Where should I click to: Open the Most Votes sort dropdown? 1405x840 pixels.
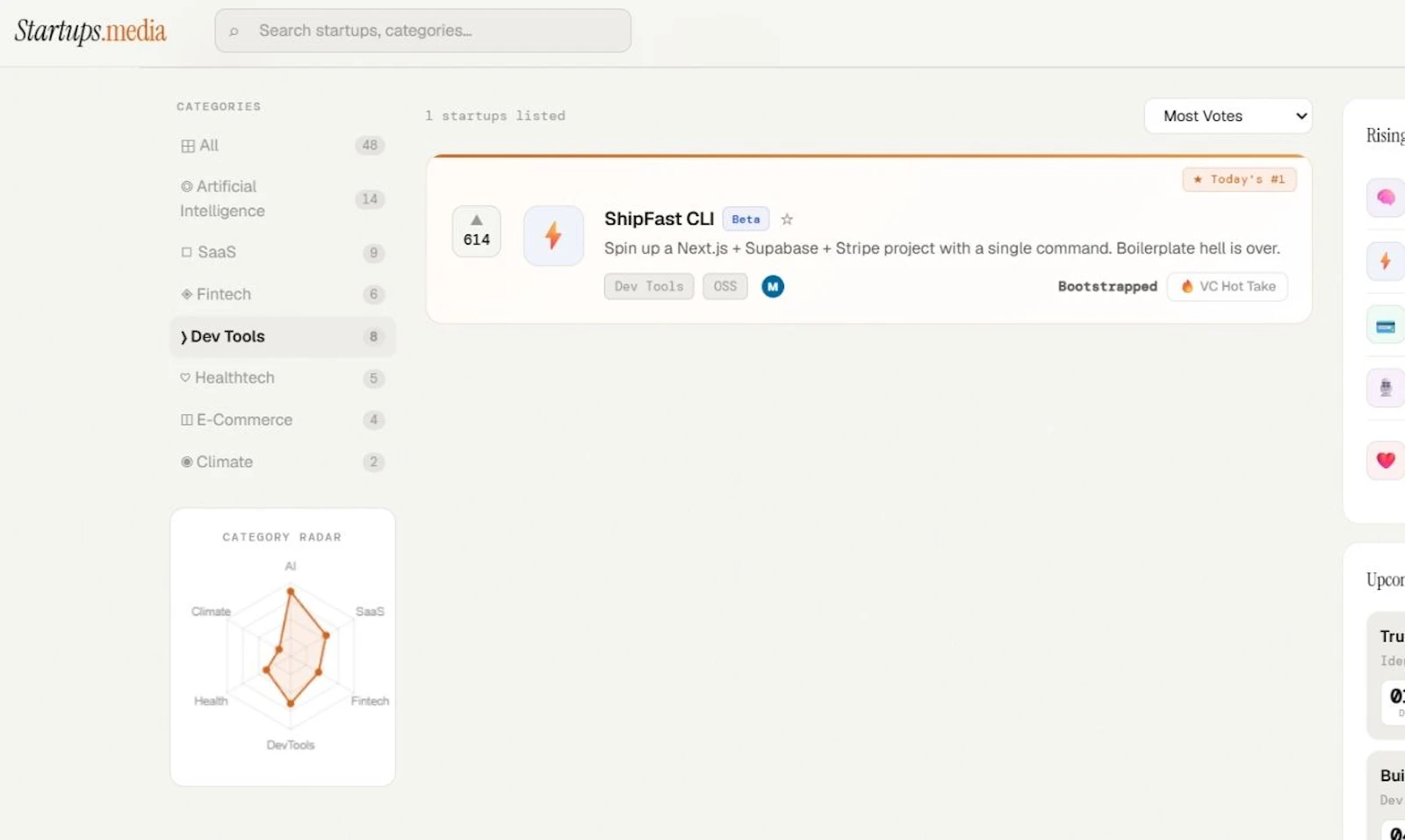click(1228, 116)
